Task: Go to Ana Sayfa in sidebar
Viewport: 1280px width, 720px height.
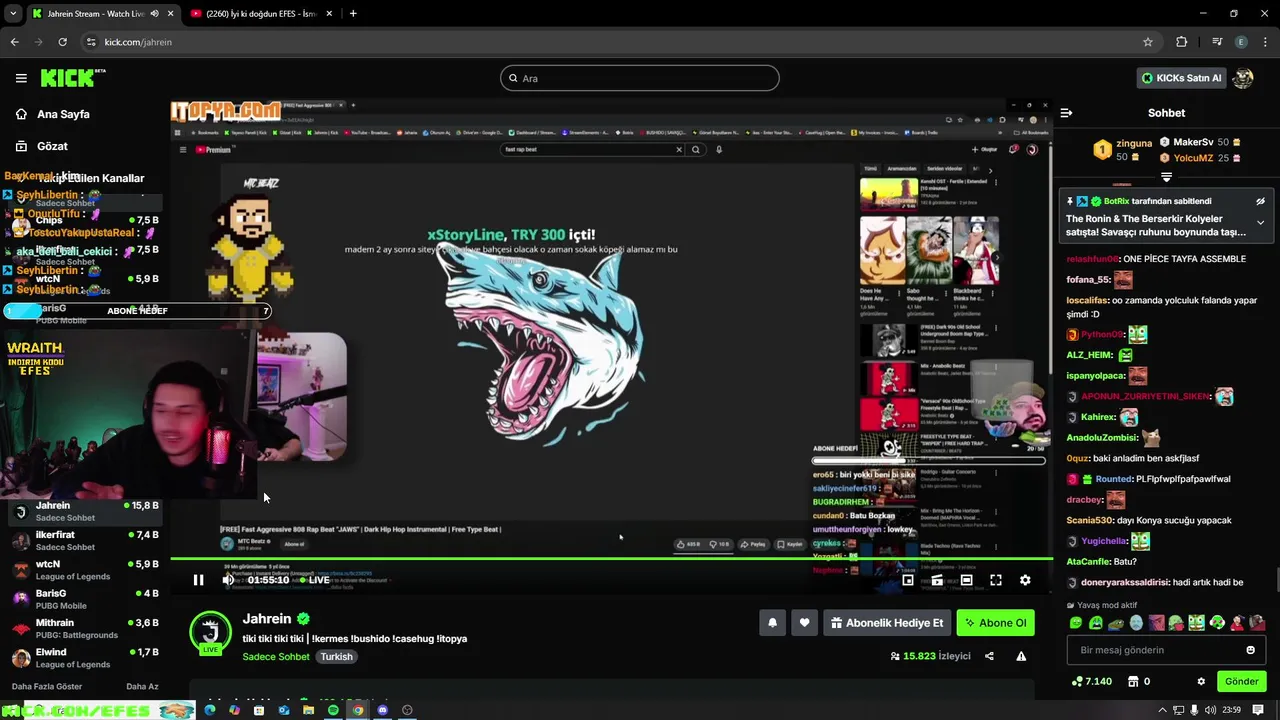Action: (52, 114)
